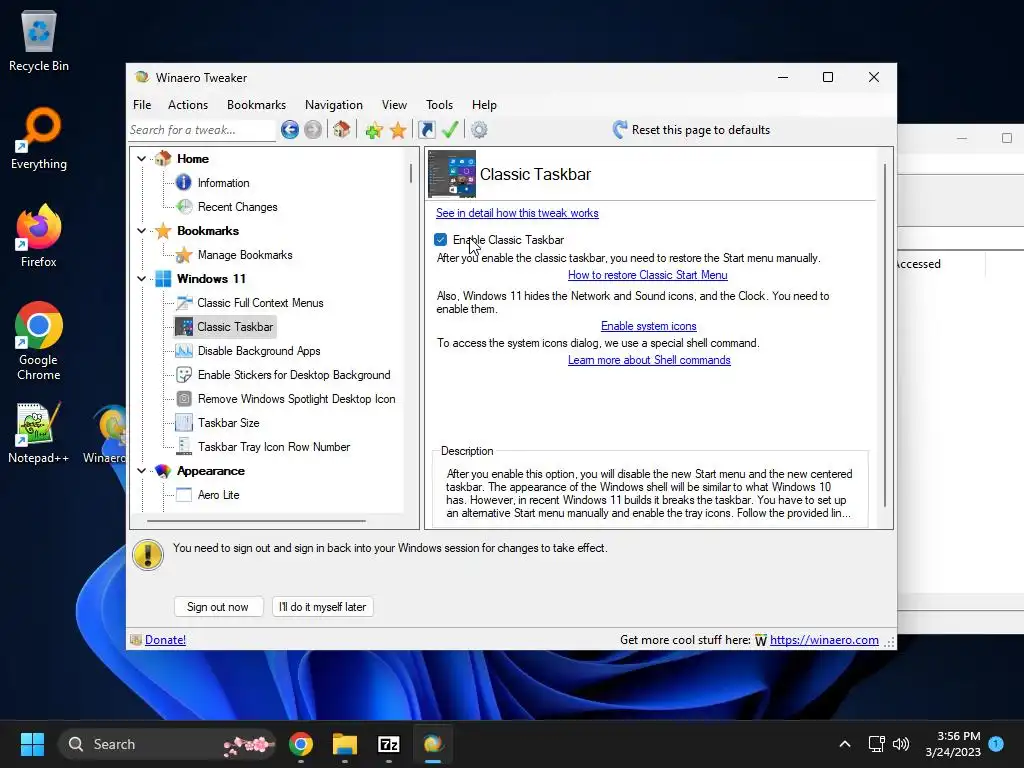Open Learn more about Shell commands link

click(x=649, y=360)
